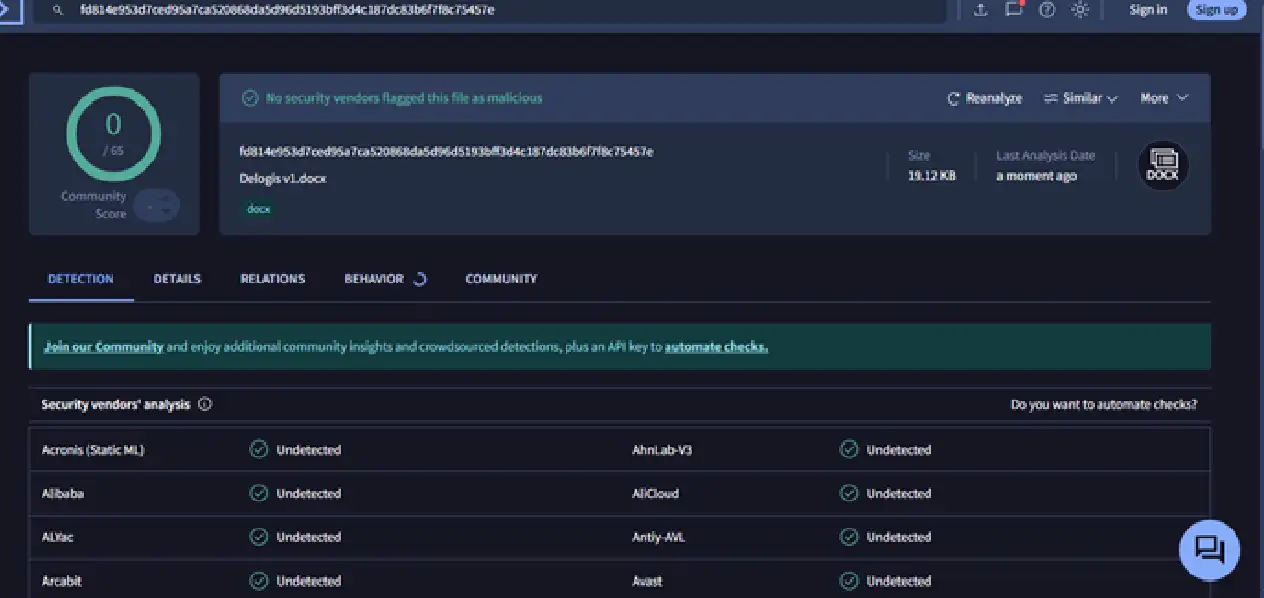Click the DOCX file type icon
The image size is (1264, 598).
[1163, 166]
